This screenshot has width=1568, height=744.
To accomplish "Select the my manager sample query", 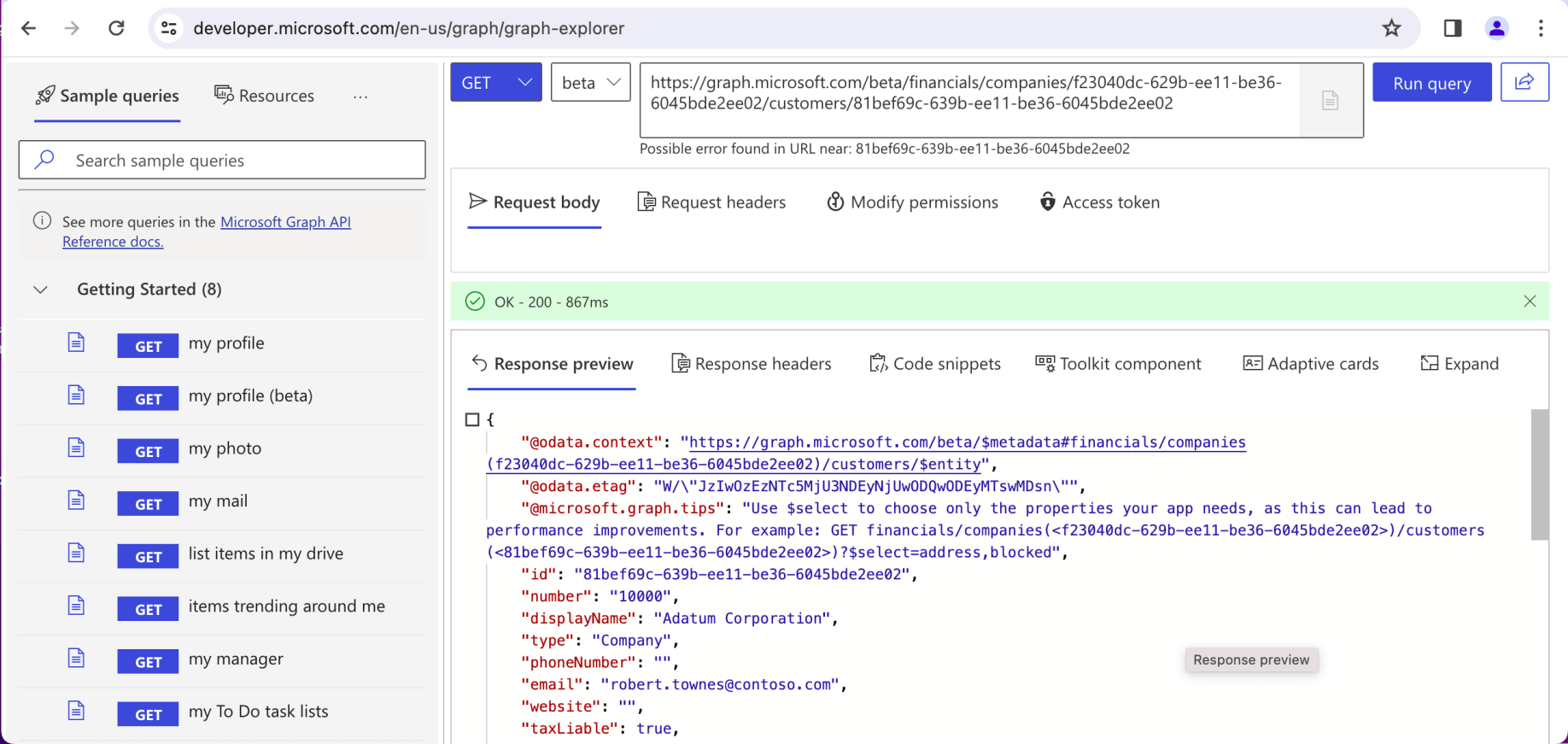I will (x=236, y=659).
